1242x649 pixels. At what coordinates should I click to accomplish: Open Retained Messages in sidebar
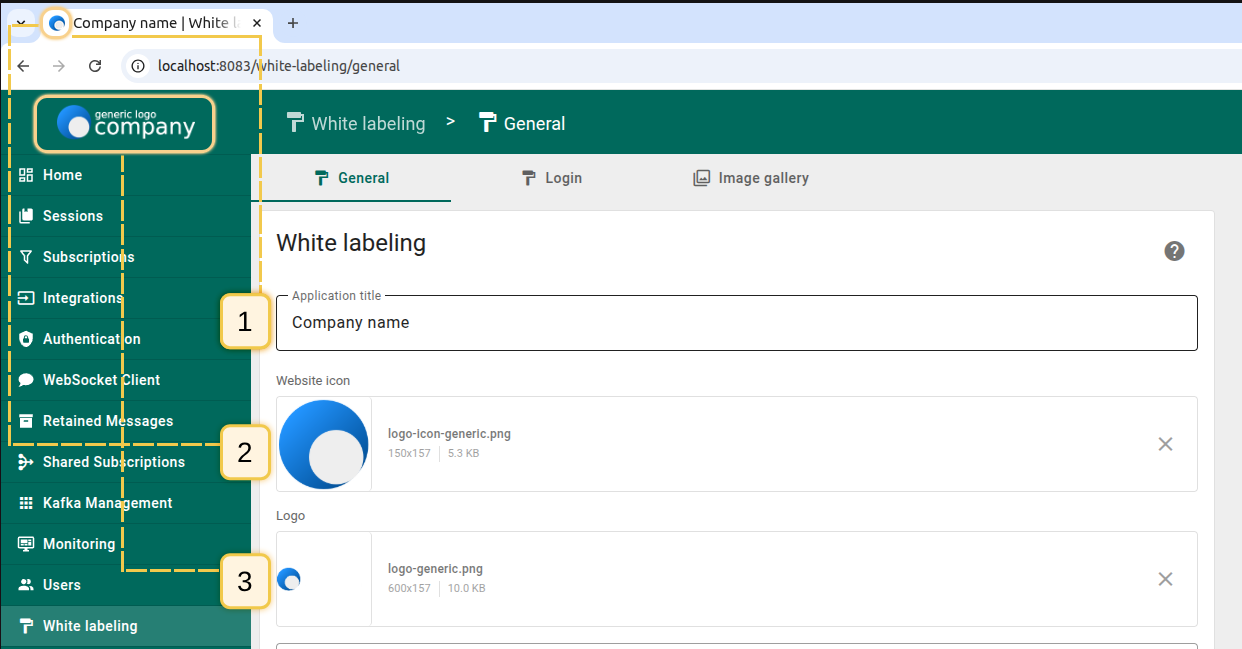107,421
